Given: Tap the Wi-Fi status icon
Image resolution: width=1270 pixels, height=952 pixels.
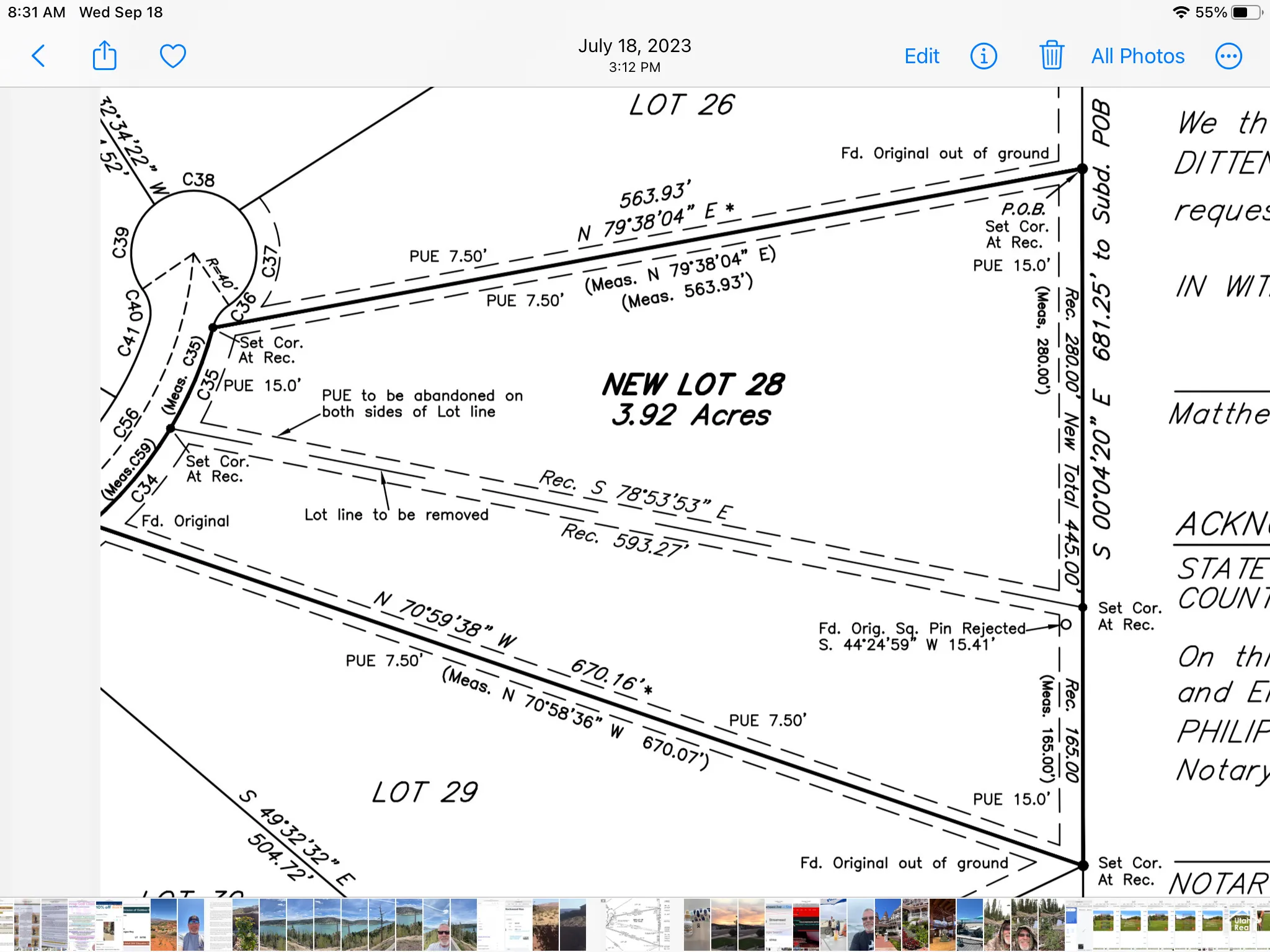Looking at the screenshot, I should click(x=1181, y=12).
